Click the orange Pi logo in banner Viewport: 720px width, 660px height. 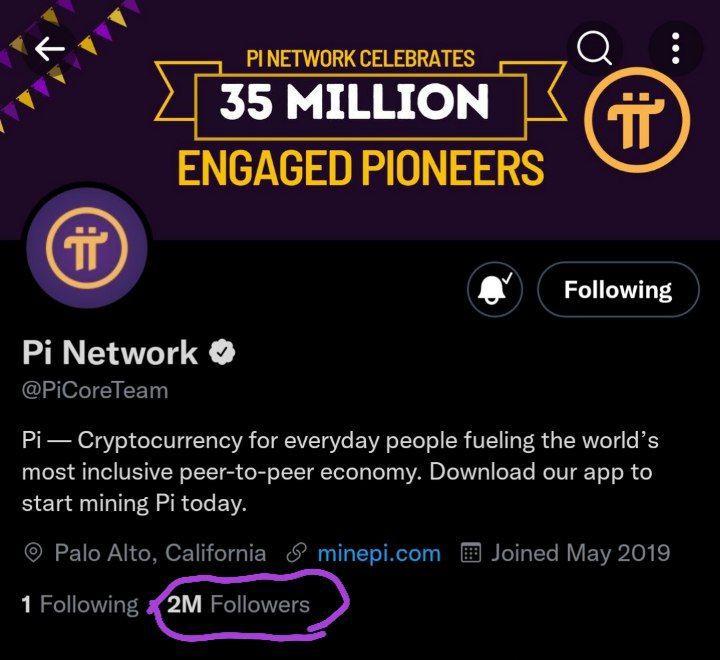[x=636, y=122]
